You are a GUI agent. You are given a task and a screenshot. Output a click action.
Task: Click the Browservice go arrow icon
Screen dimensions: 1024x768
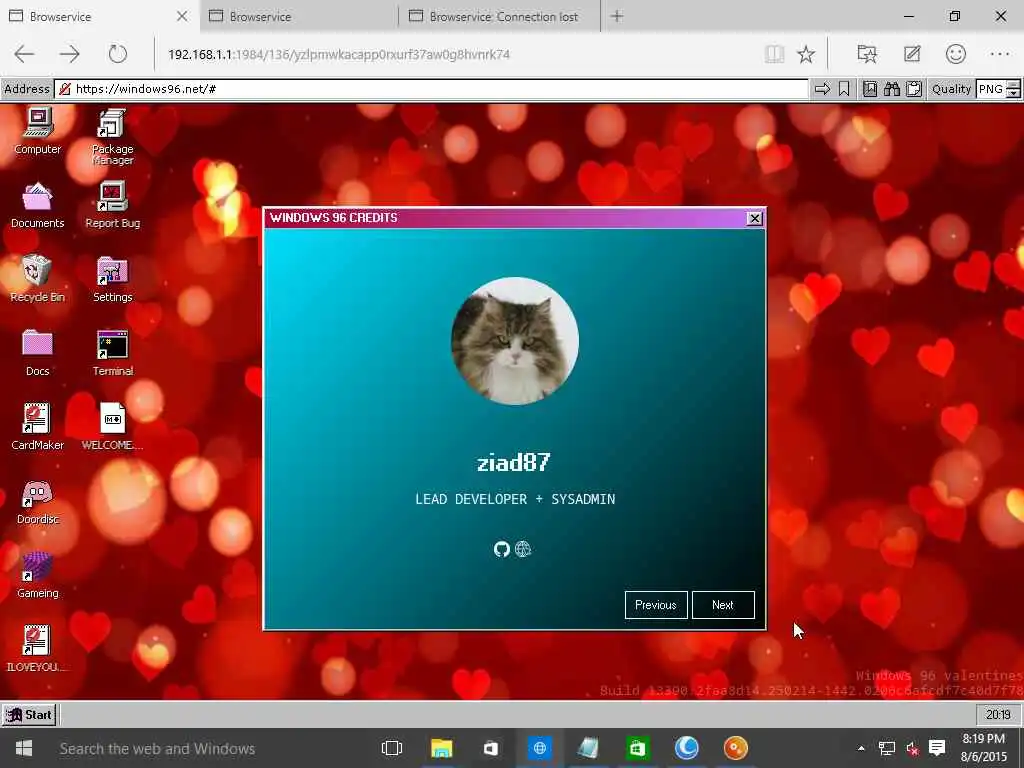[x=822, y=89]
